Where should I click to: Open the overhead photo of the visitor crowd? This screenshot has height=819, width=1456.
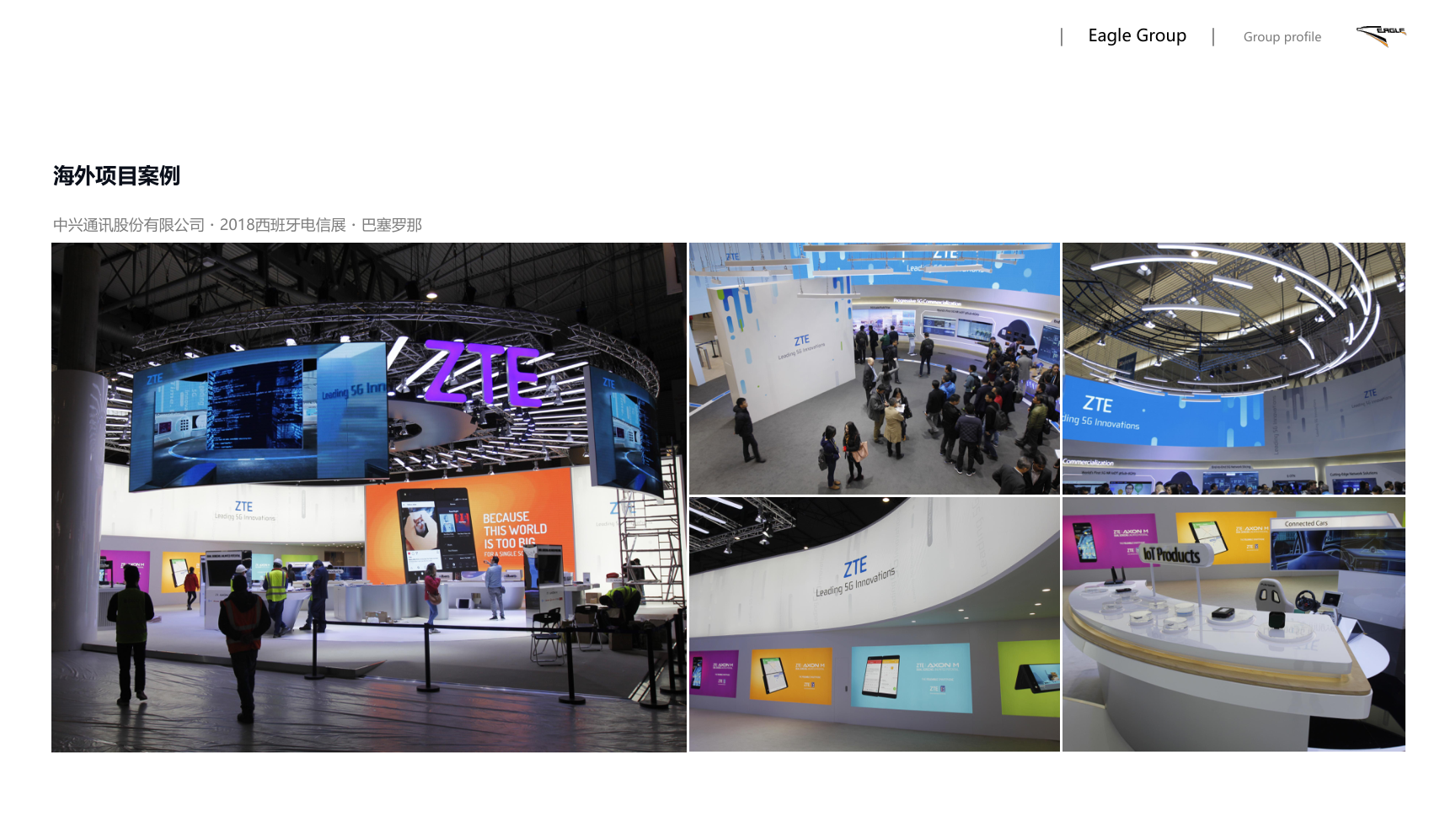pos(875,368)
